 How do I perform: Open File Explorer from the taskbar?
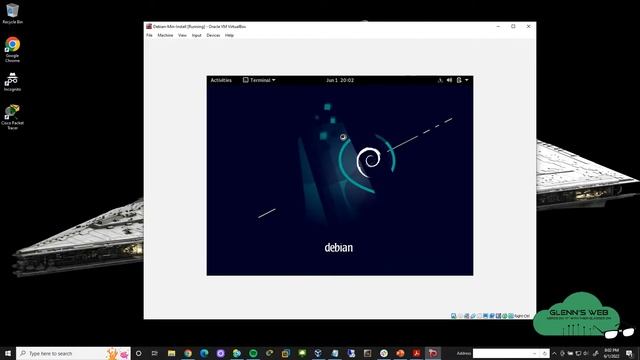click(171, 353)
